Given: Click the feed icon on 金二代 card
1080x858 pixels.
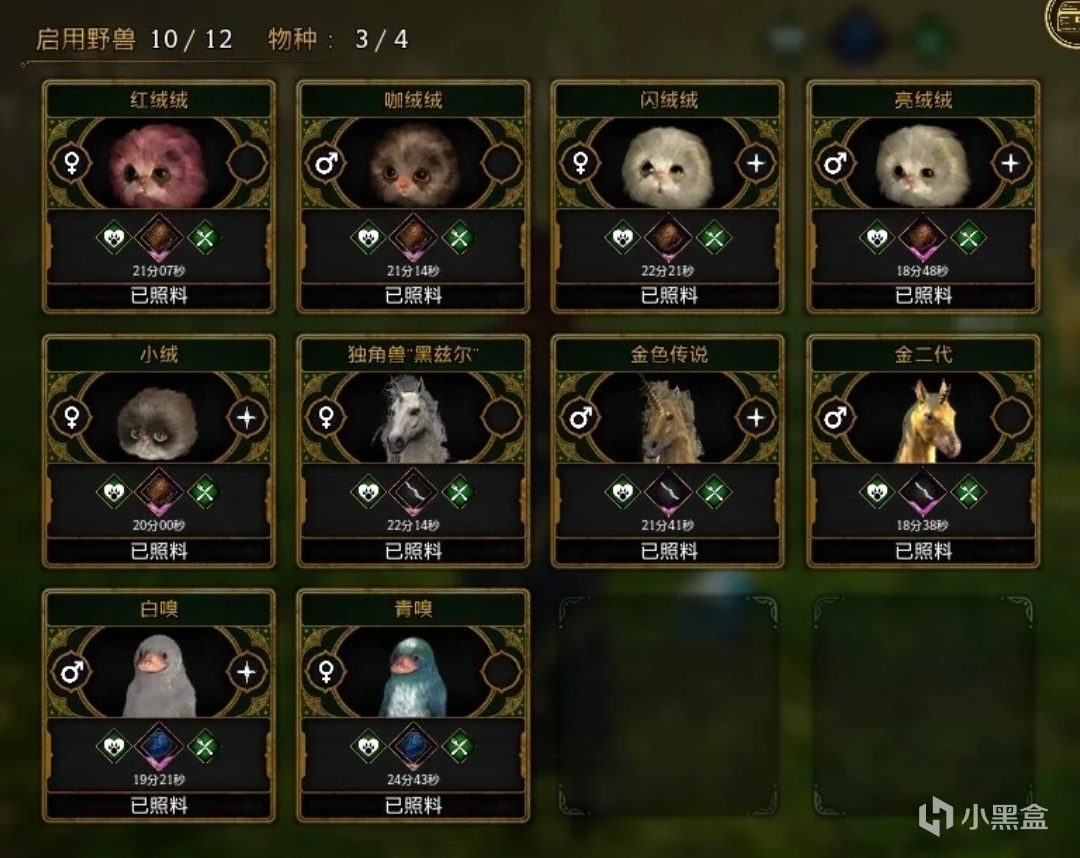Looking at the screenshot, I should pyautogui.click(x=968, y=492).
